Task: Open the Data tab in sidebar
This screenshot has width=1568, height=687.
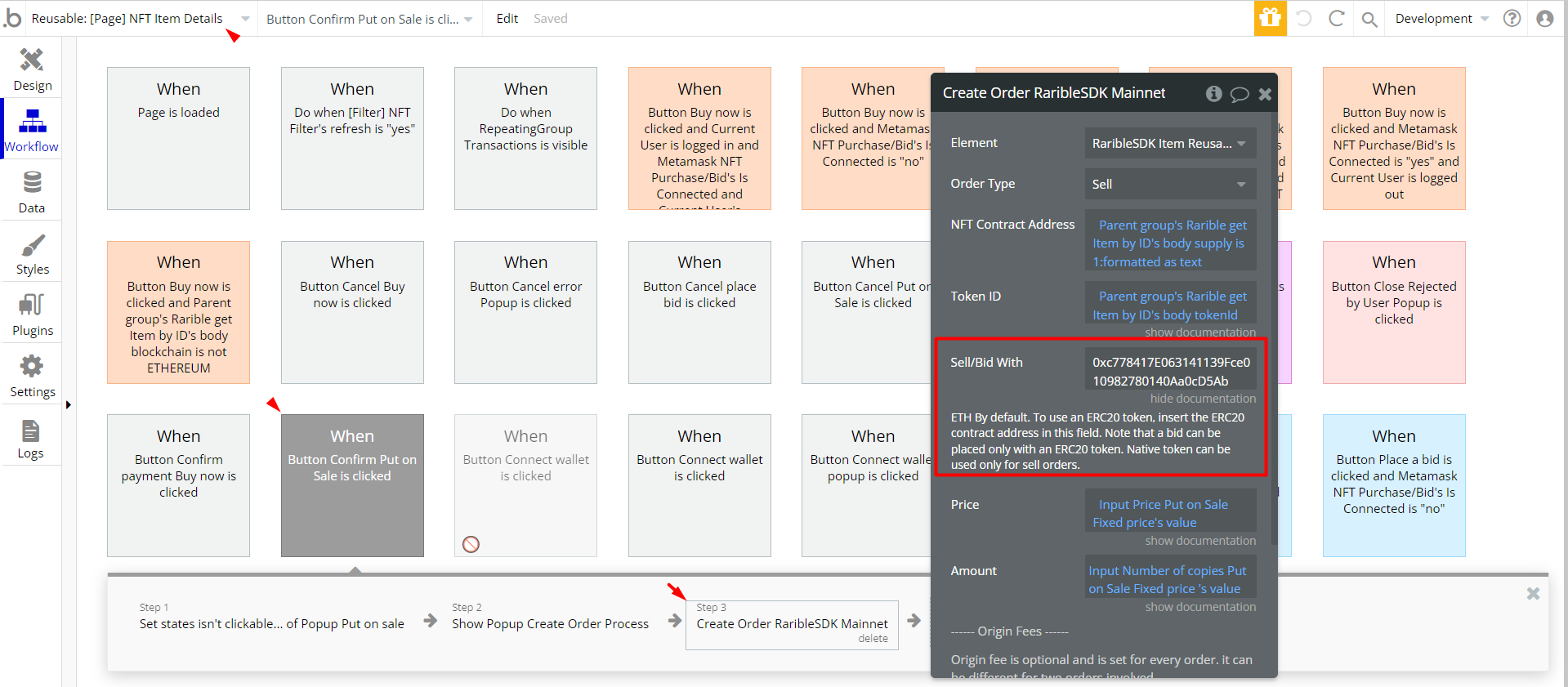Action: (32, 191)
